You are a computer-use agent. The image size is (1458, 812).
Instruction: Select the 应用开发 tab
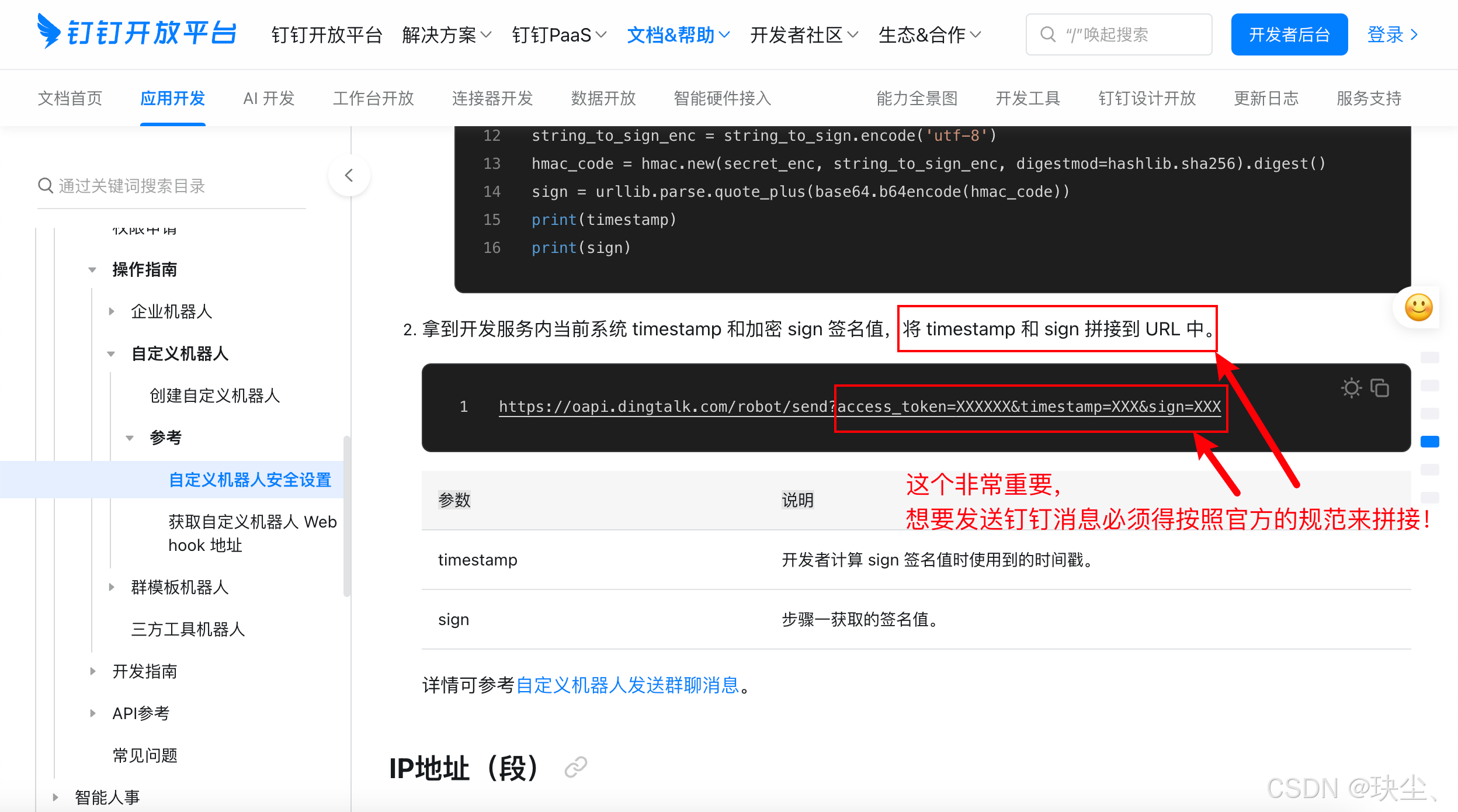173,98
